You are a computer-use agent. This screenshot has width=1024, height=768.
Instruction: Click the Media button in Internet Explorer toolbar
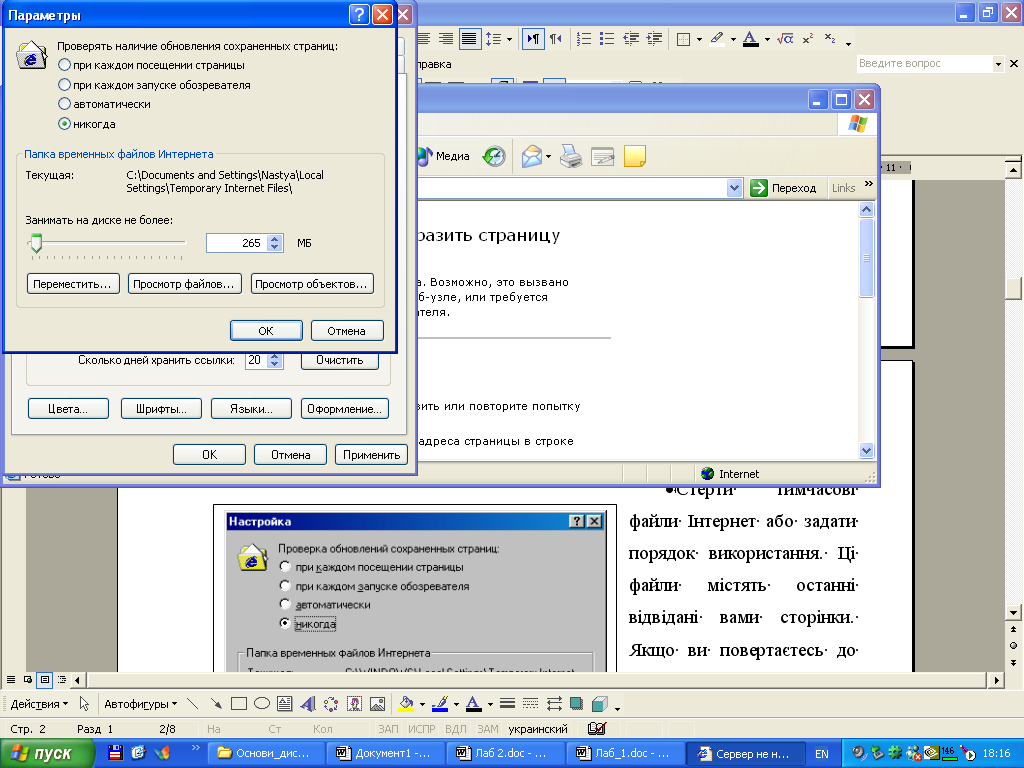444,156
